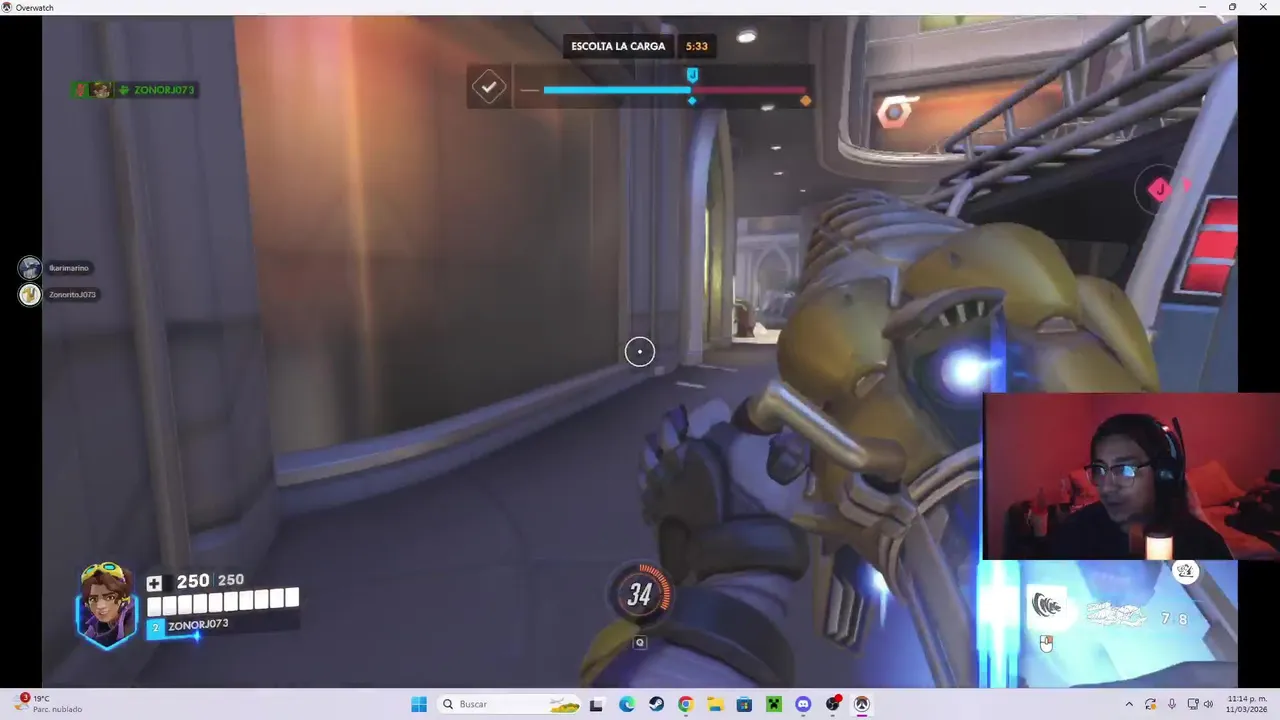
Task: Click the sonic wave ability icon
Action: pyautogui.click(x=1047, y=606)
